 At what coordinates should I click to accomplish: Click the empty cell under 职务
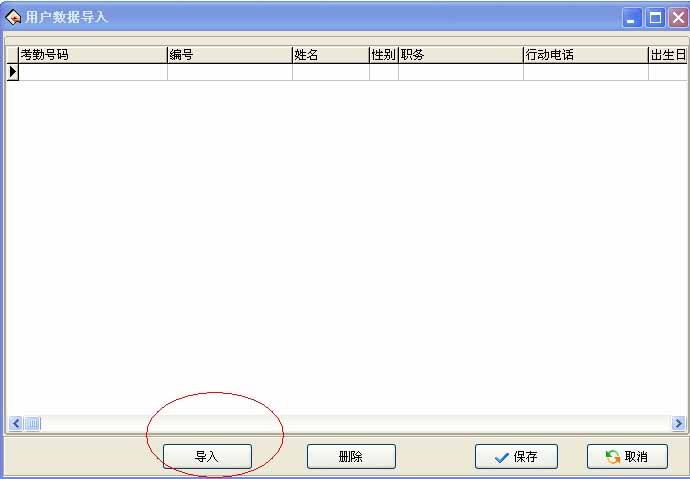click(461, 72)
